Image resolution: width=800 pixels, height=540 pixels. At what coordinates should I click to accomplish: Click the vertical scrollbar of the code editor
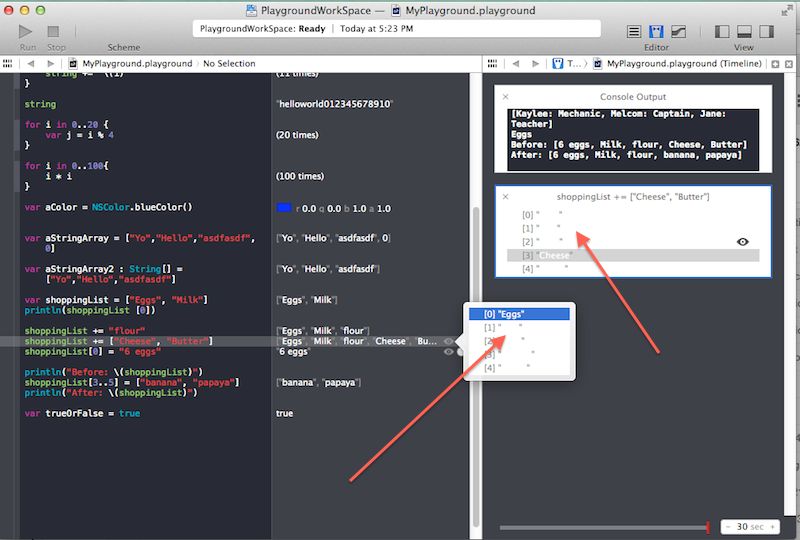476,365
